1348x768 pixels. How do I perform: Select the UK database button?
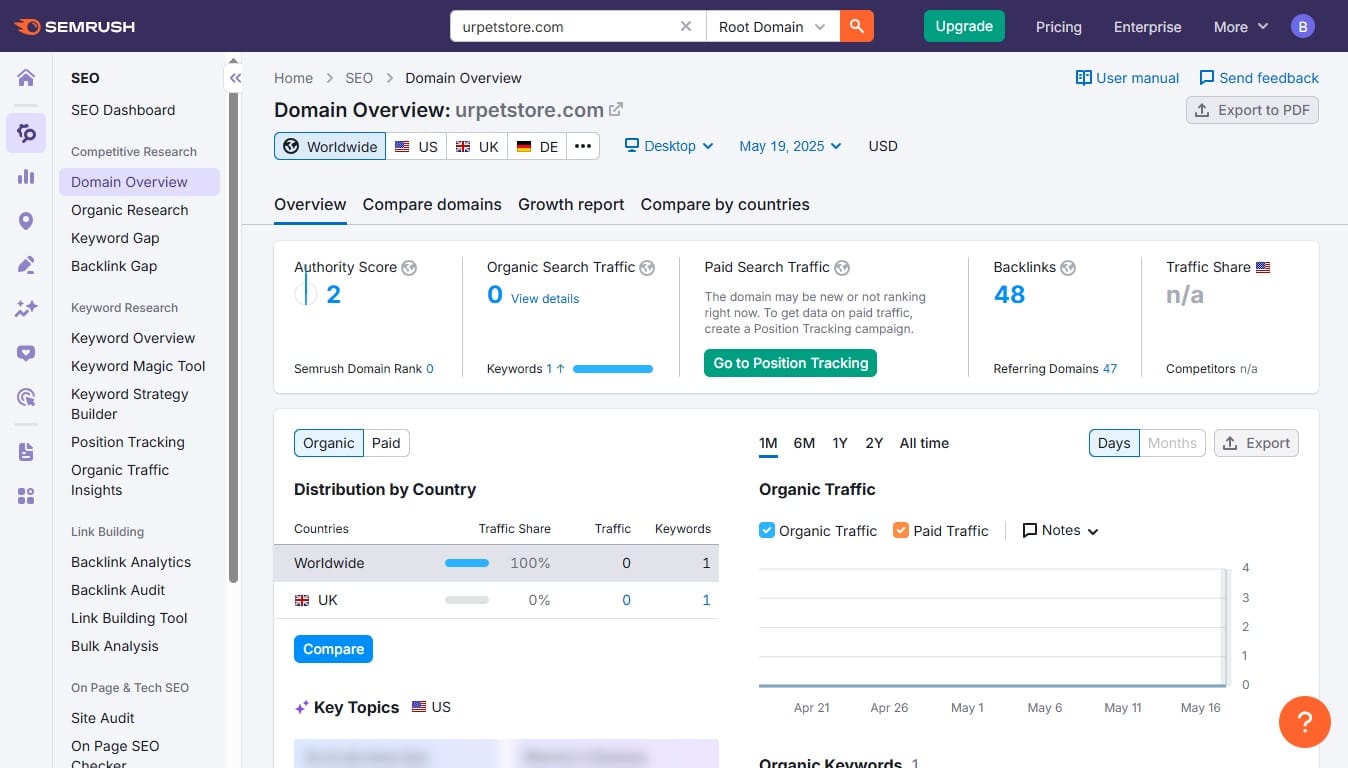476,146
